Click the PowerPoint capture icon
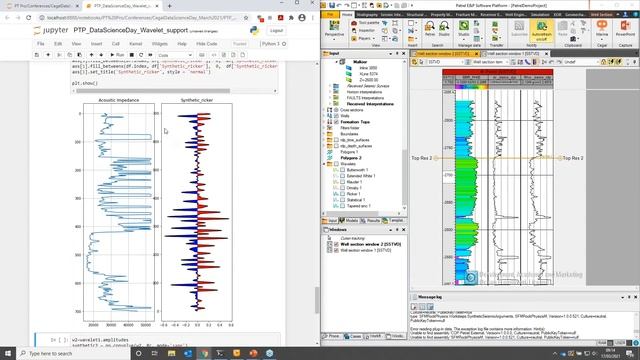640x360 pixels. (625, 29)
